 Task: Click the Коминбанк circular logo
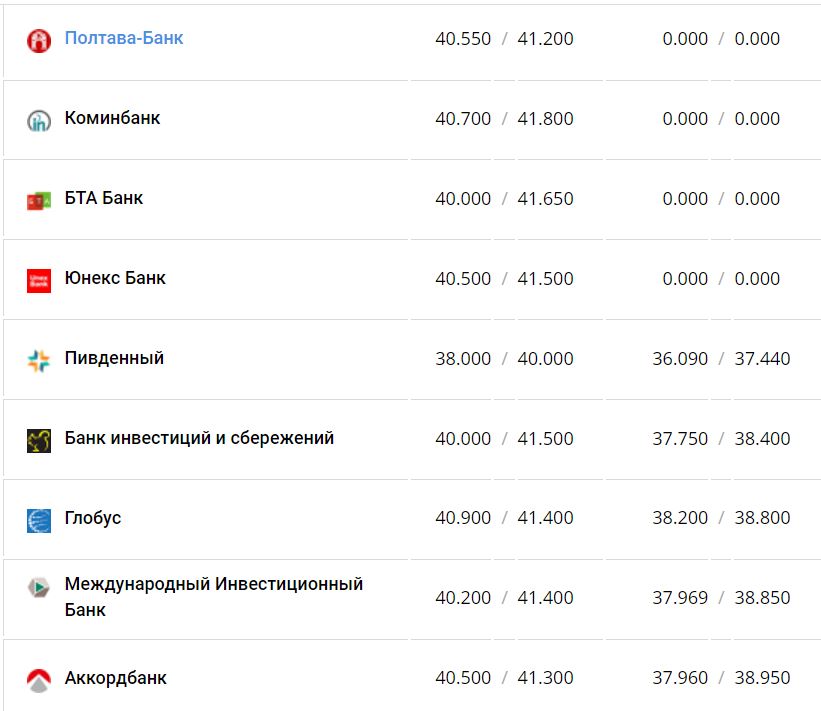39,117
